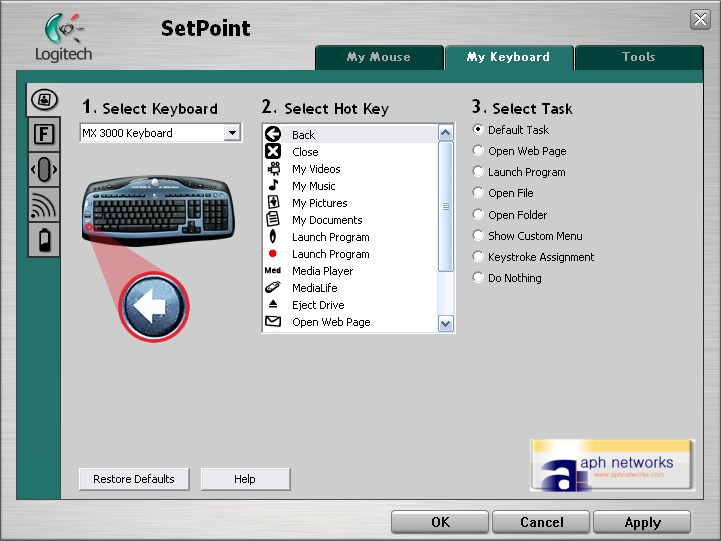Click the hot key list scroll-up arrow
721x541 pixels.
coord(446,133)
